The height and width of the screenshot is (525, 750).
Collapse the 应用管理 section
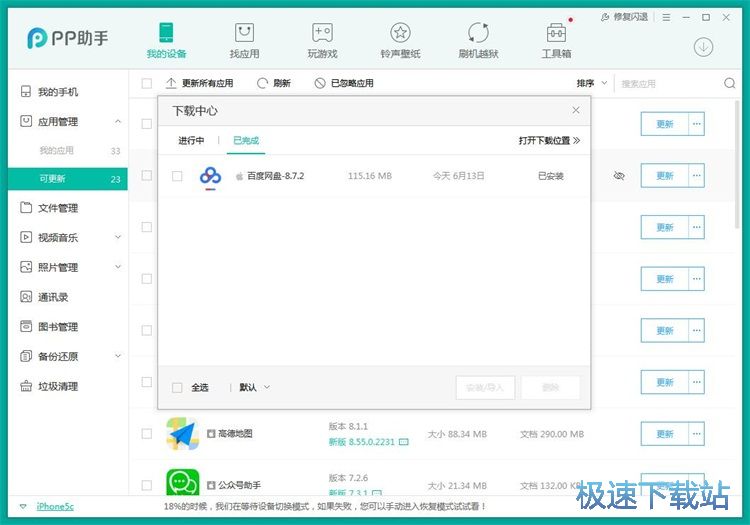(x=118, y=121)
